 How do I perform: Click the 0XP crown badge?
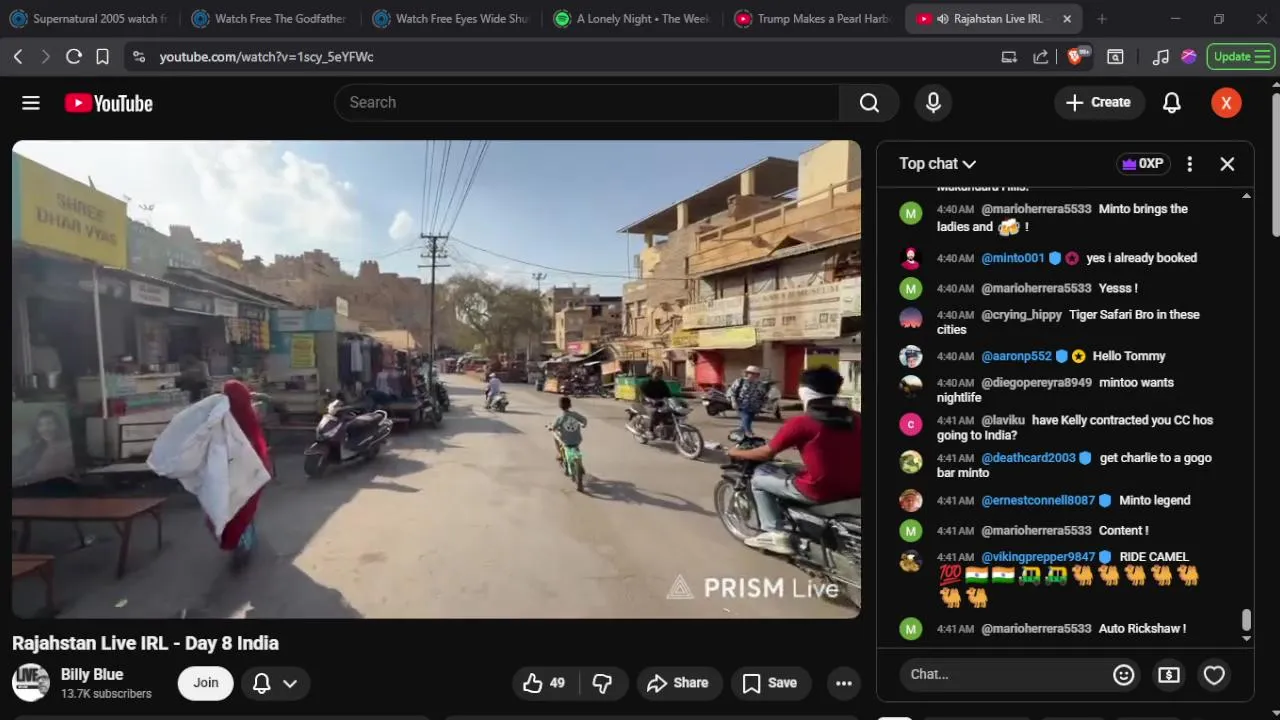click(x=1143, y=164)
